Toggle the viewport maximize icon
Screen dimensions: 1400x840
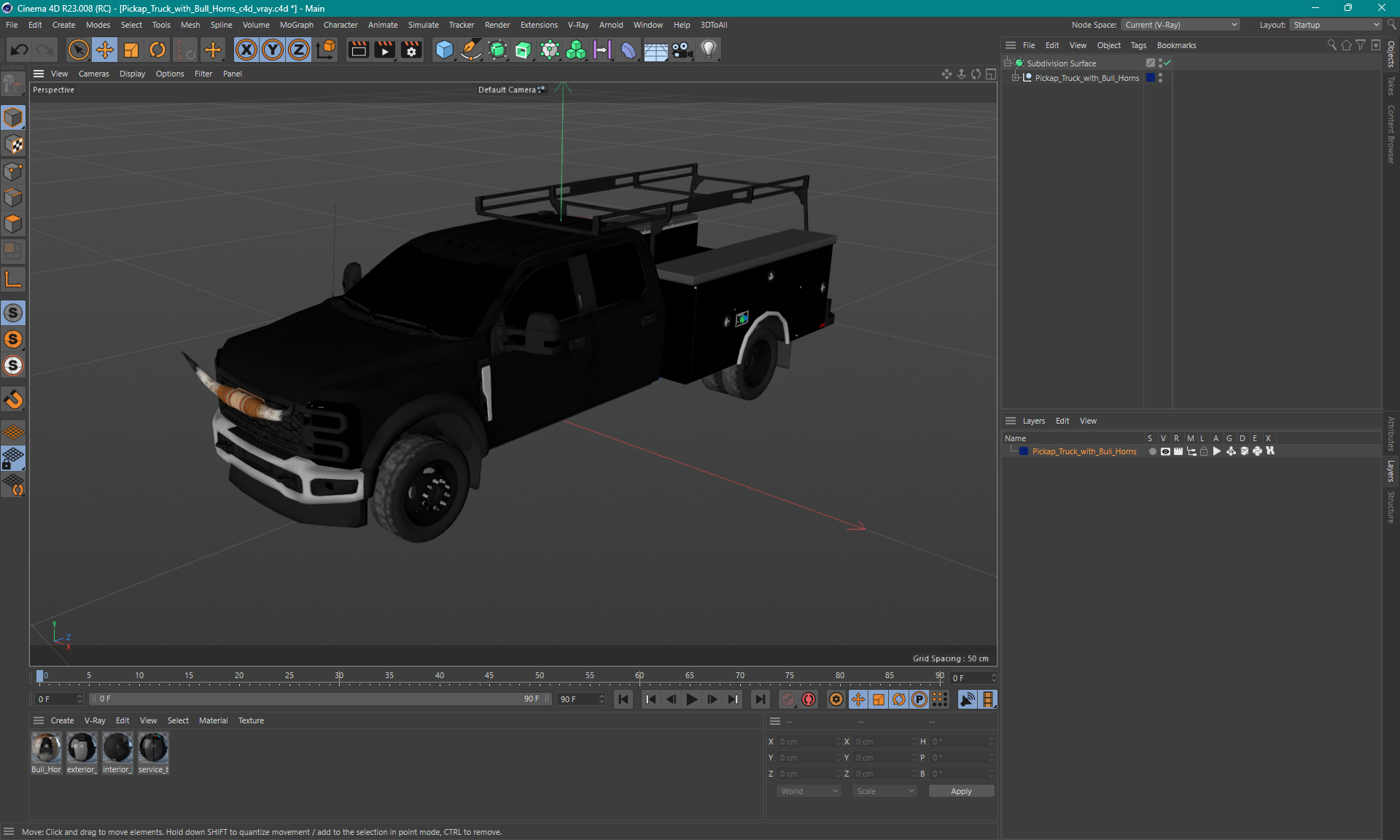tap(991, 74)
